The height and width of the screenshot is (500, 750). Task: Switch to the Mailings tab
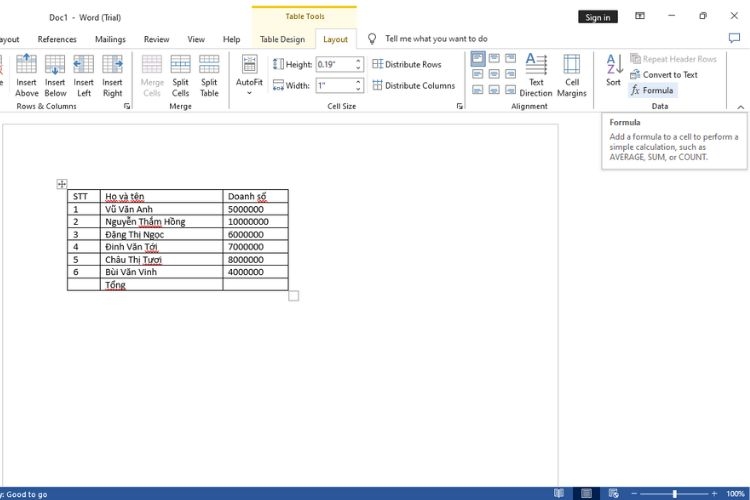[x=110, y=39]
